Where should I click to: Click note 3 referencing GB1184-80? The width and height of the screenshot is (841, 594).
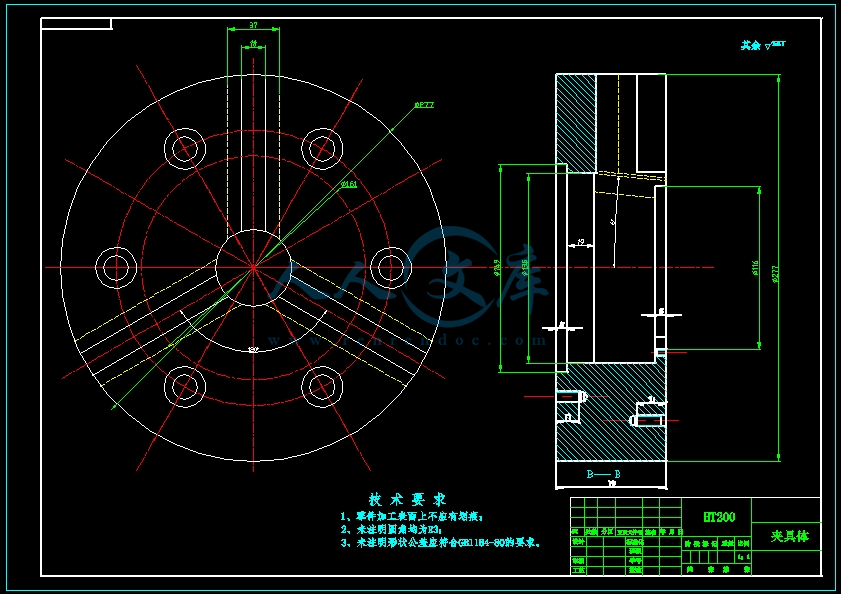pos(441,543)
